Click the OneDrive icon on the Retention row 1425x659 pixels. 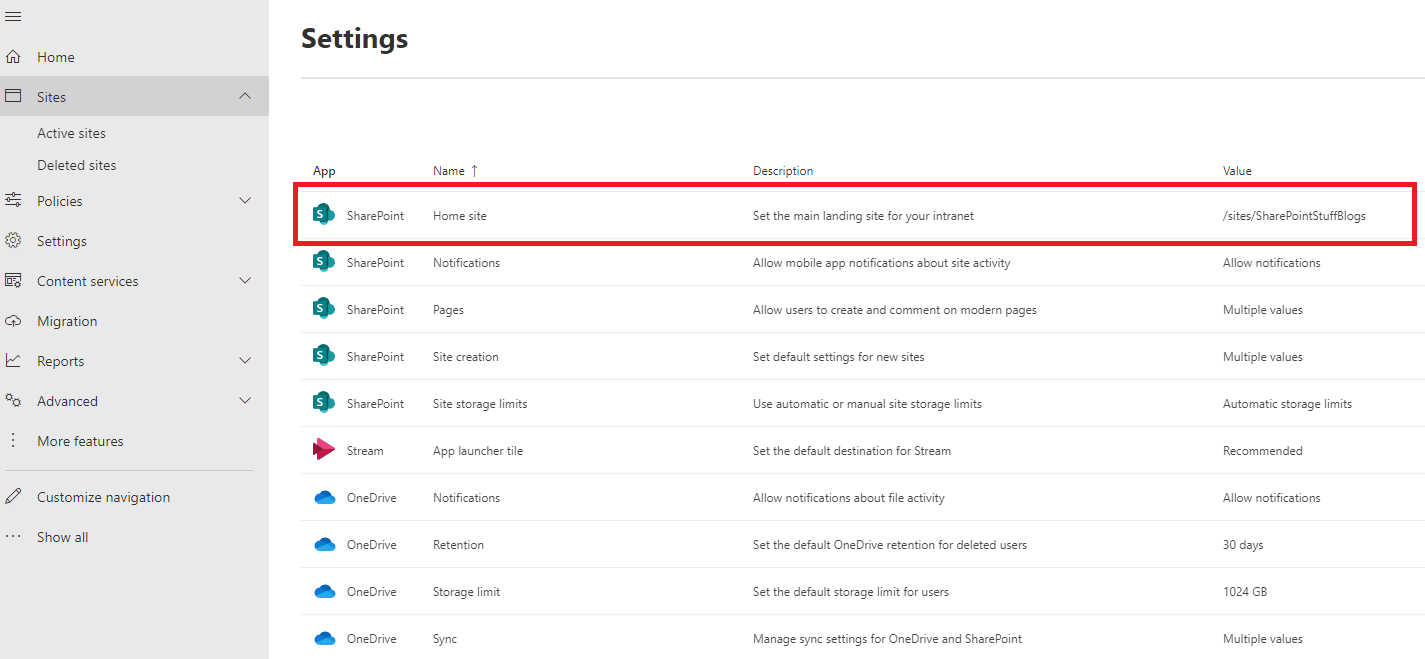(322, 544)
